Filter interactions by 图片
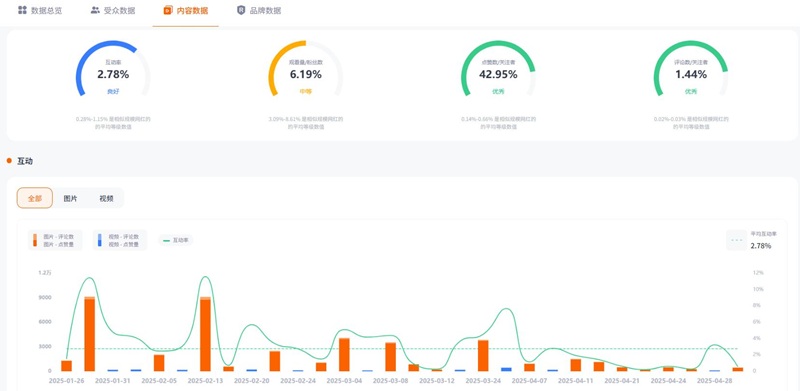The image size is (800, 391). (70, 198)
